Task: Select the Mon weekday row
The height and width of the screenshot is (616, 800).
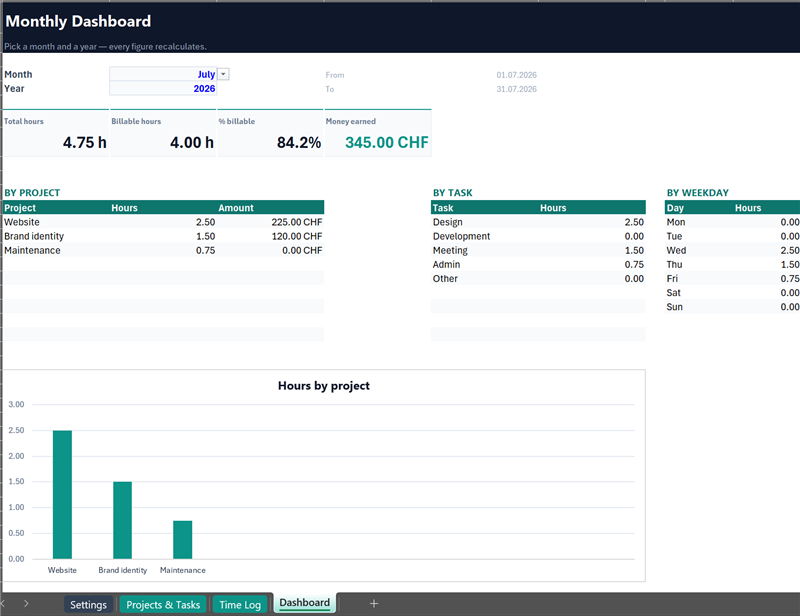Action: [x=733, y=222]
